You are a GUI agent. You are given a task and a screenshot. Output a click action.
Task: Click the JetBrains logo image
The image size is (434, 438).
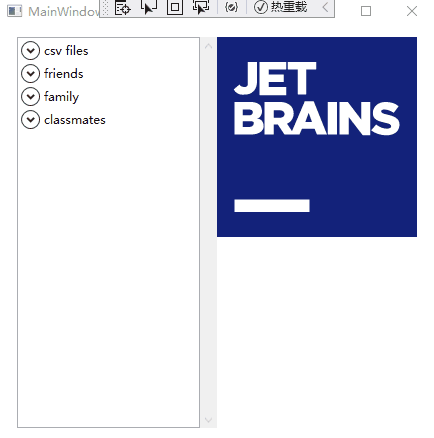pyautogui.click(x=317, y=137)
